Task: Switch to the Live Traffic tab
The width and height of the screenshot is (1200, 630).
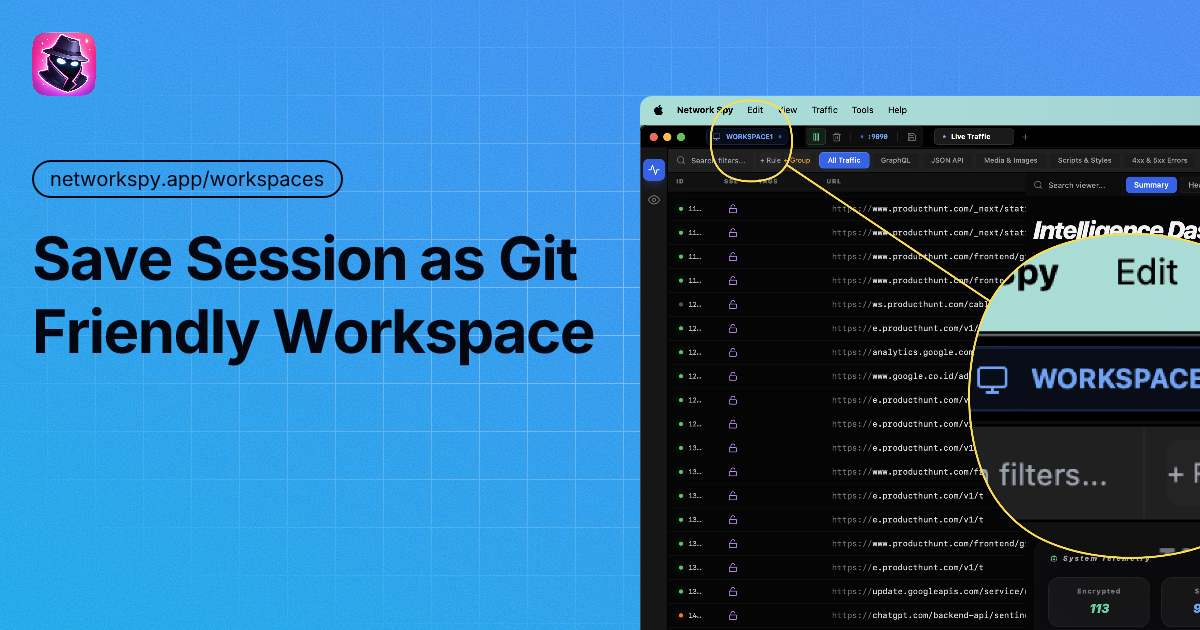Action: 973,137
